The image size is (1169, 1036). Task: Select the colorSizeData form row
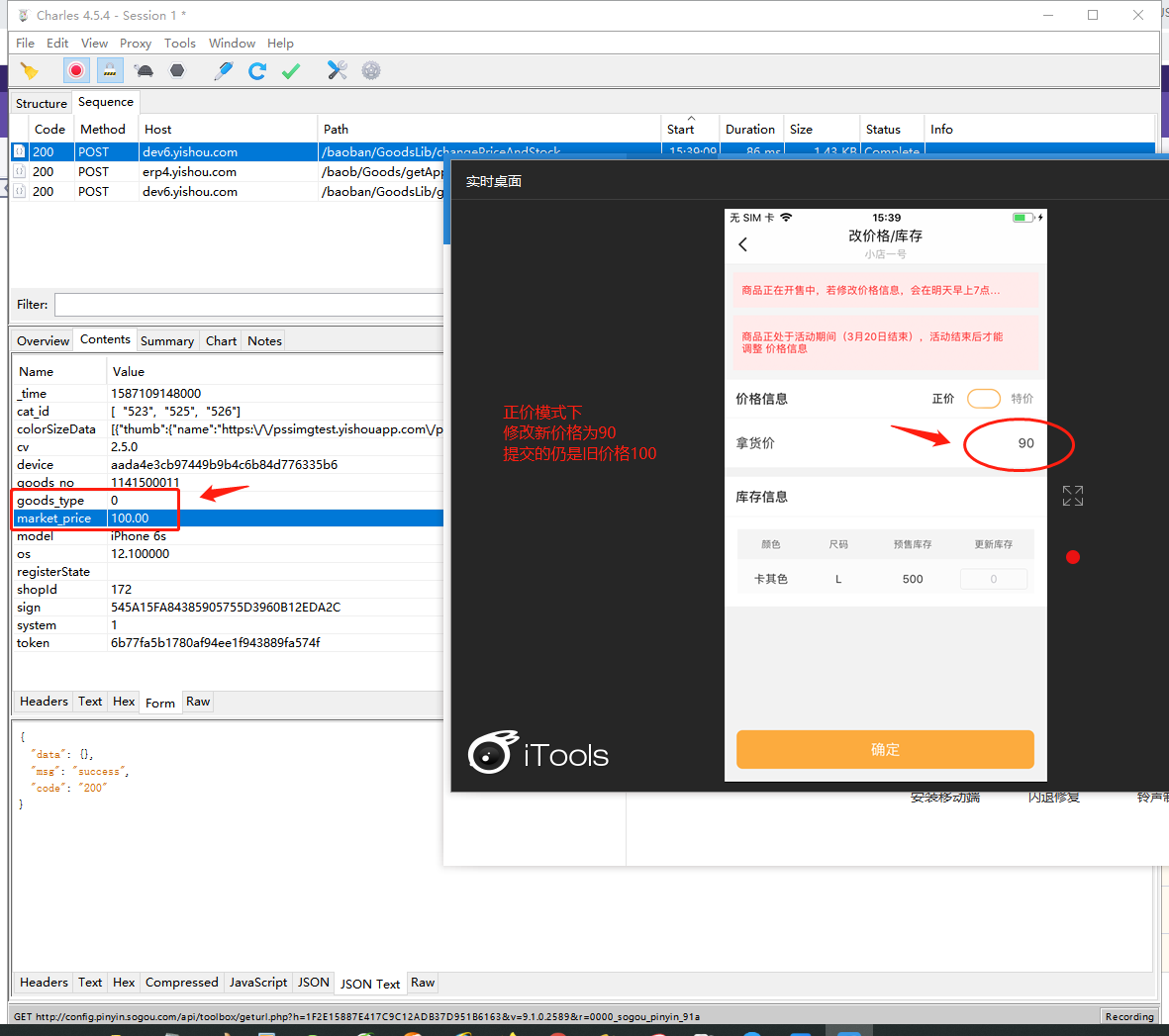[x=228, y=429]
